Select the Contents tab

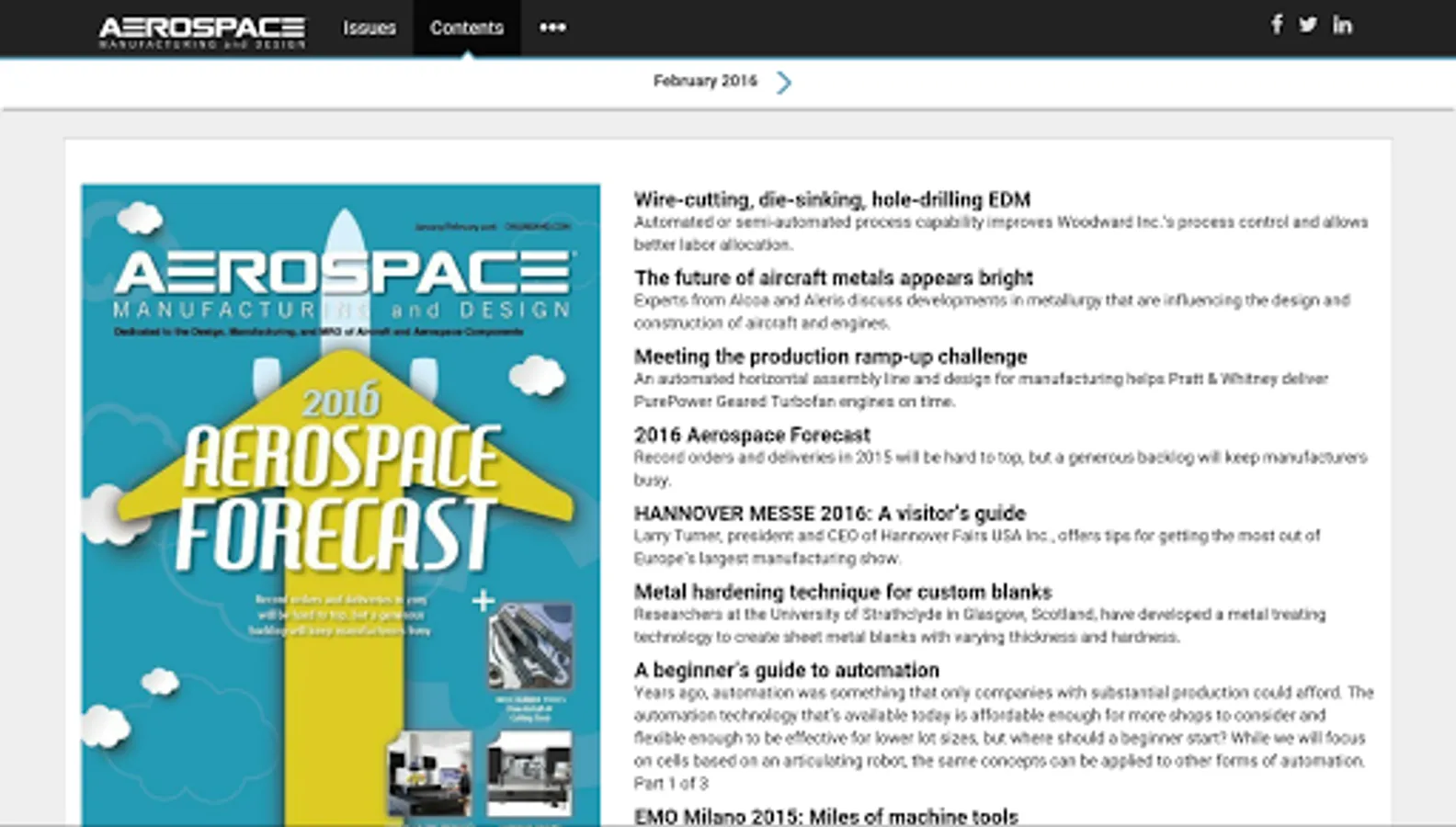point(467,28)
